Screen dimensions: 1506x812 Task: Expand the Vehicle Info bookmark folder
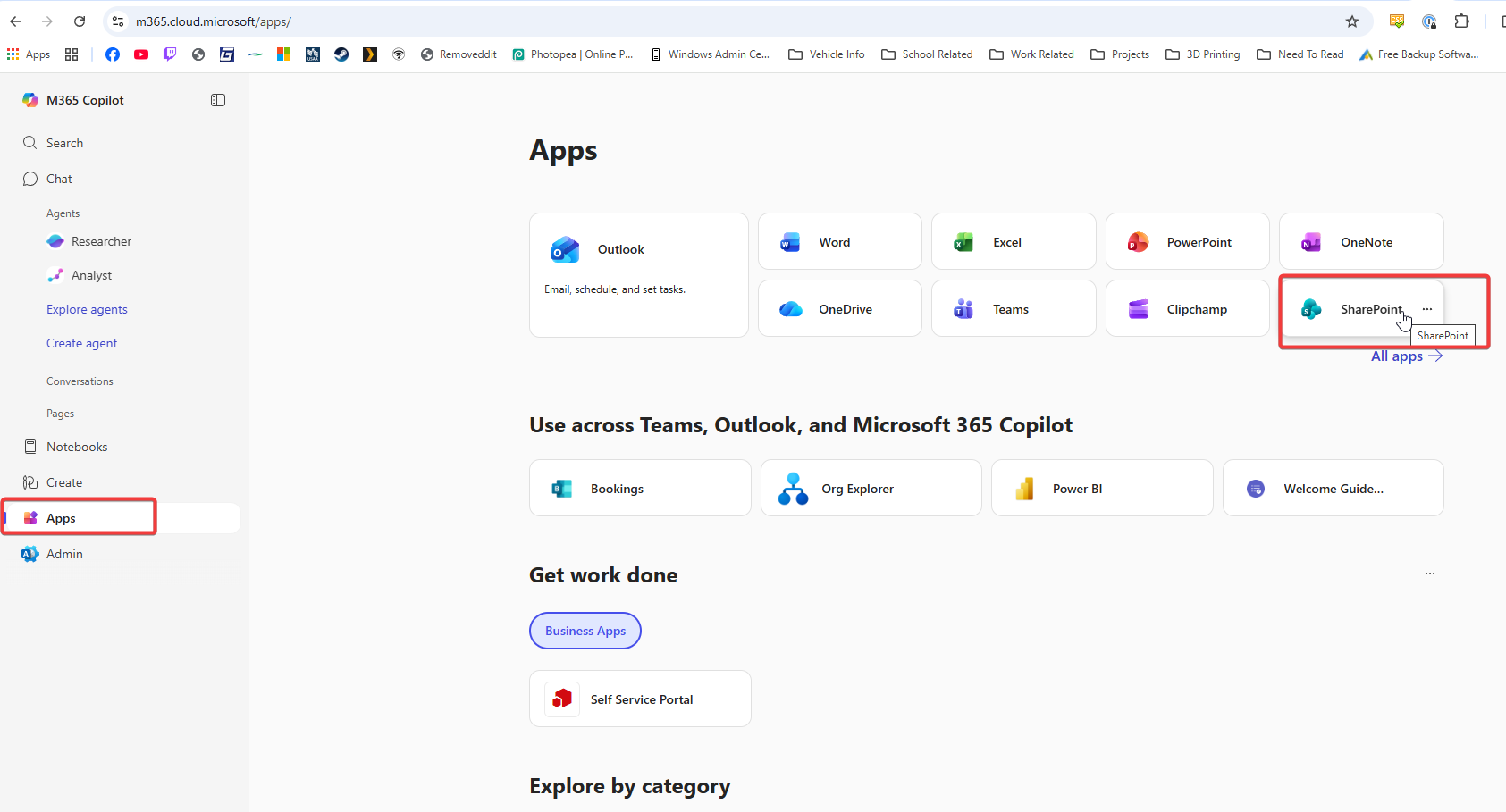coord(827,54)
